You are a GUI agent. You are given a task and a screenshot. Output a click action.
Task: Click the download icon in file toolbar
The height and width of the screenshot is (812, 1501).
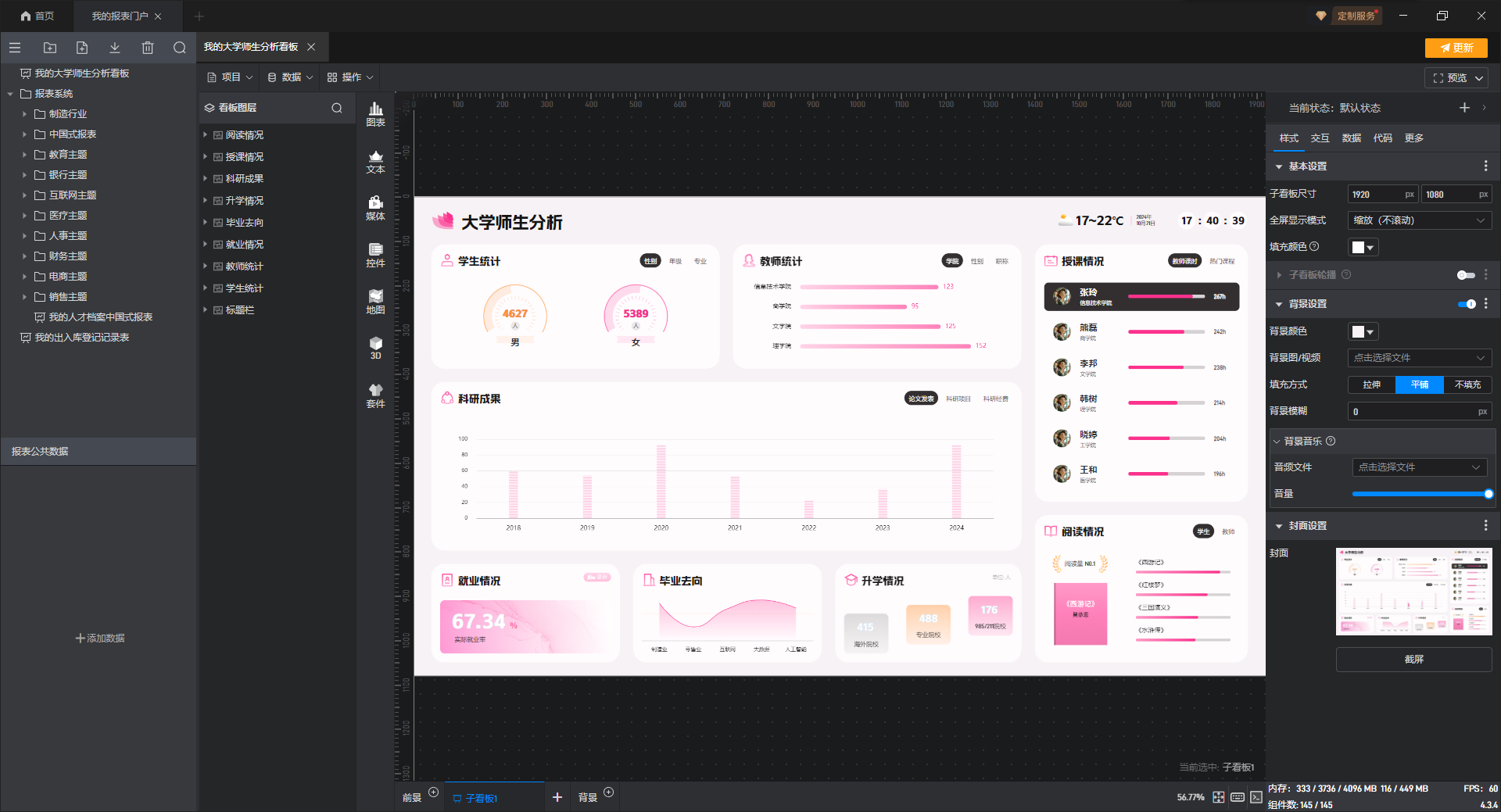(115, 48)
